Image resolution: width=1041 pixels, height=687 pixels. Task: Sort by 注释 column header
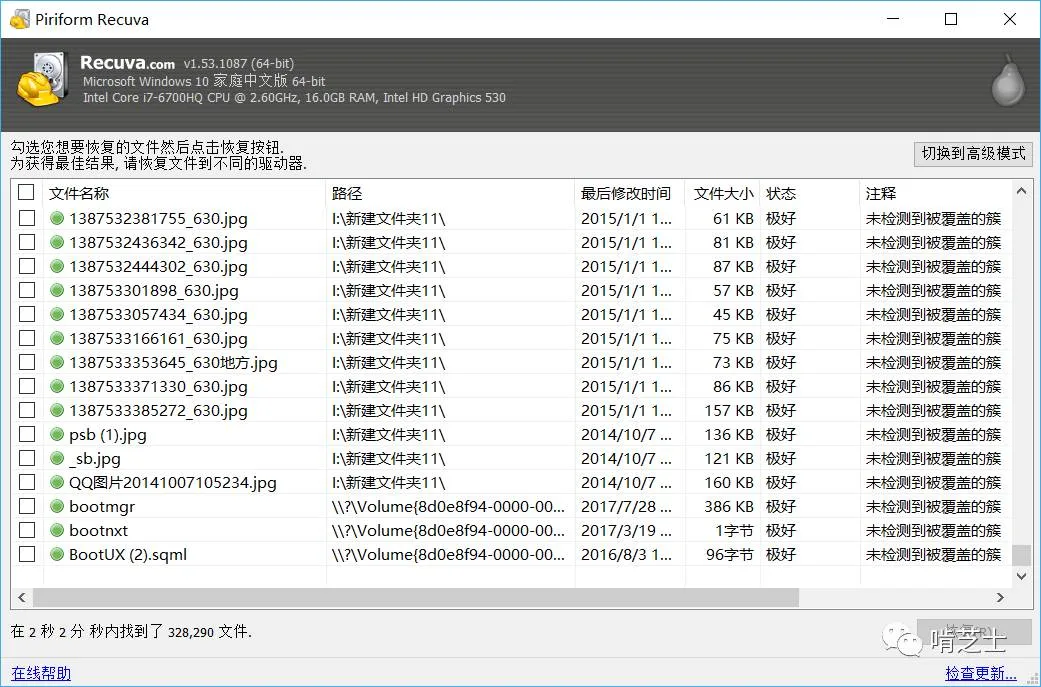(936, 193)
